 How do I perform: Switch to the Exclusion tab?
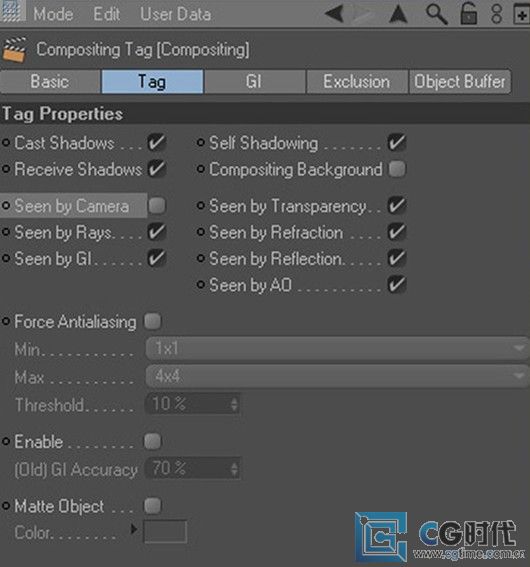[357, 82]
